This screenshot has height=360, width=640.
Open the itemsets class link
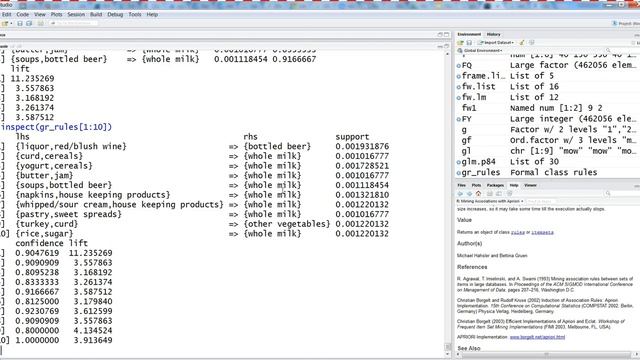pos(542,232)
